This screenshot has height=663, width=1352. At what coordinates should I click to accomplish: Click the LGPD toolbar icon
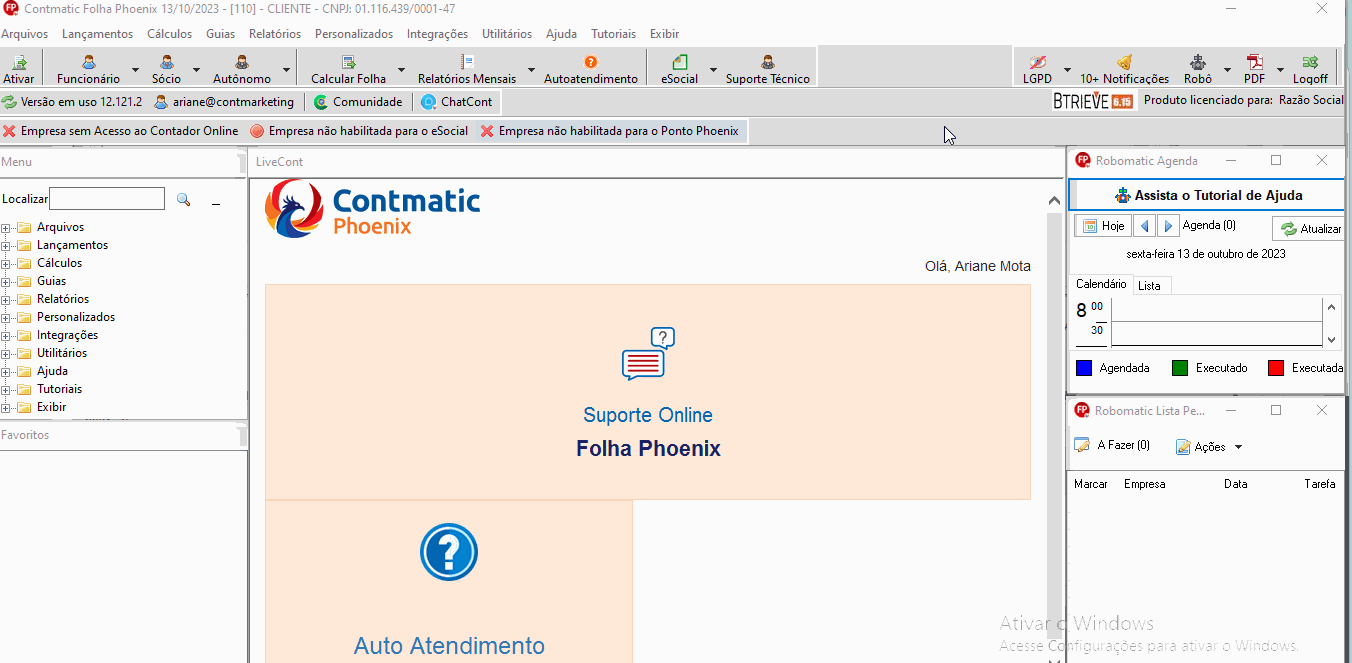(1037, 62)
